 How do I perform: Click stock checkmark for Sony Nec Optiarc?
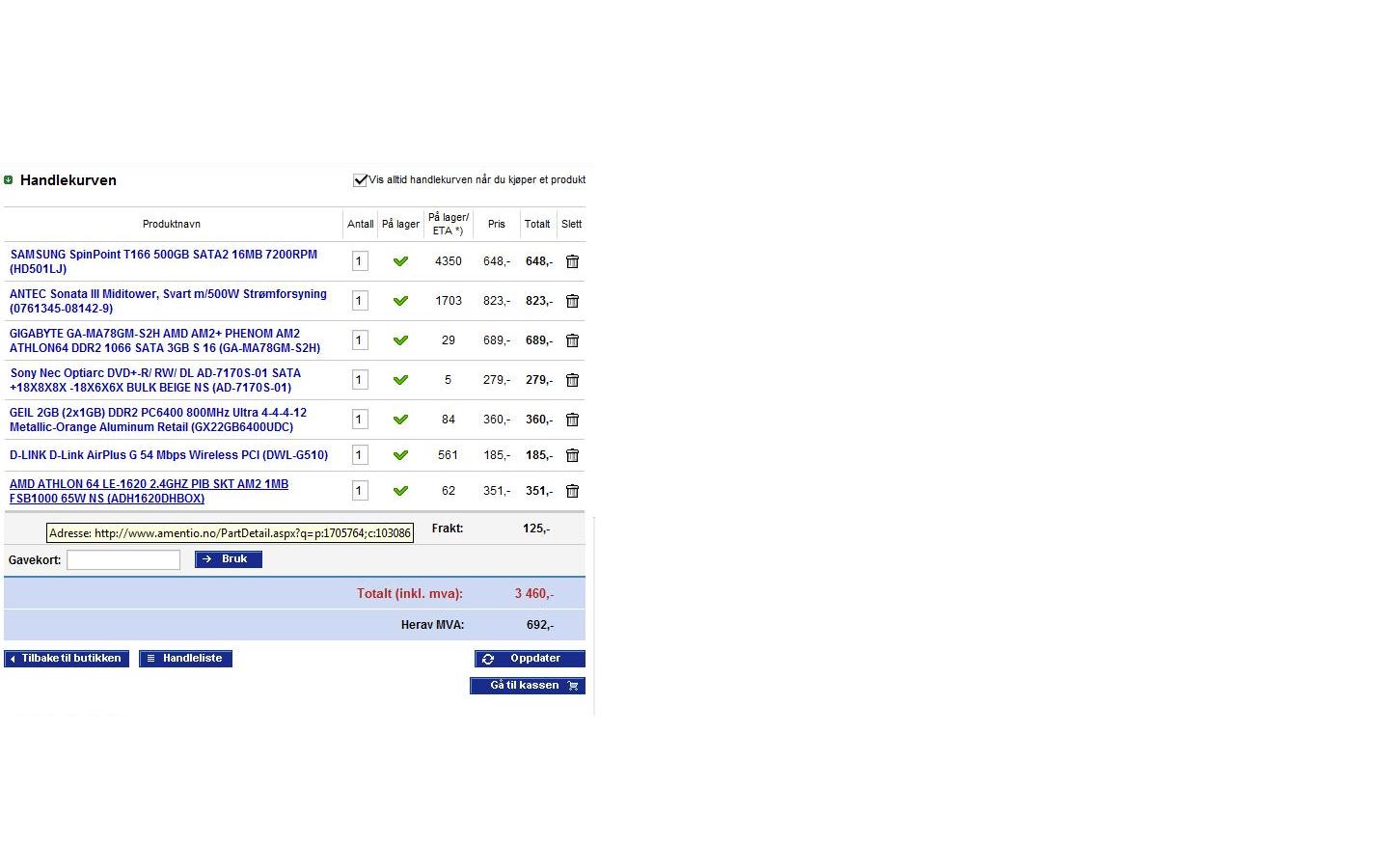pyautogui.click(x=400, y=380)
